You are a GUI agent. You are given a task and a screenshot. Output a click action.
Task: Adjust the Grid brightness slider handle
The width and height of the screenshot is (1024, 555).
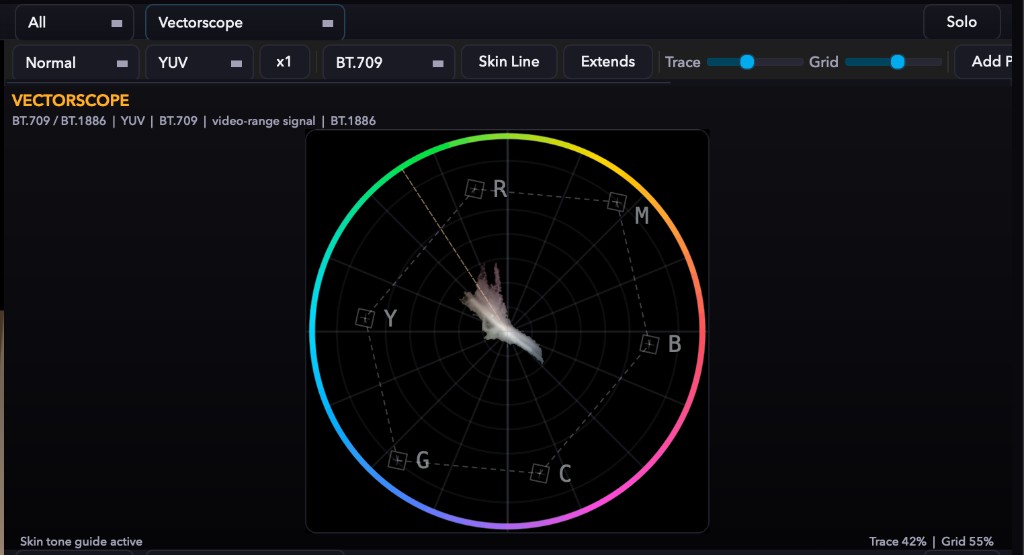(897, 62)
